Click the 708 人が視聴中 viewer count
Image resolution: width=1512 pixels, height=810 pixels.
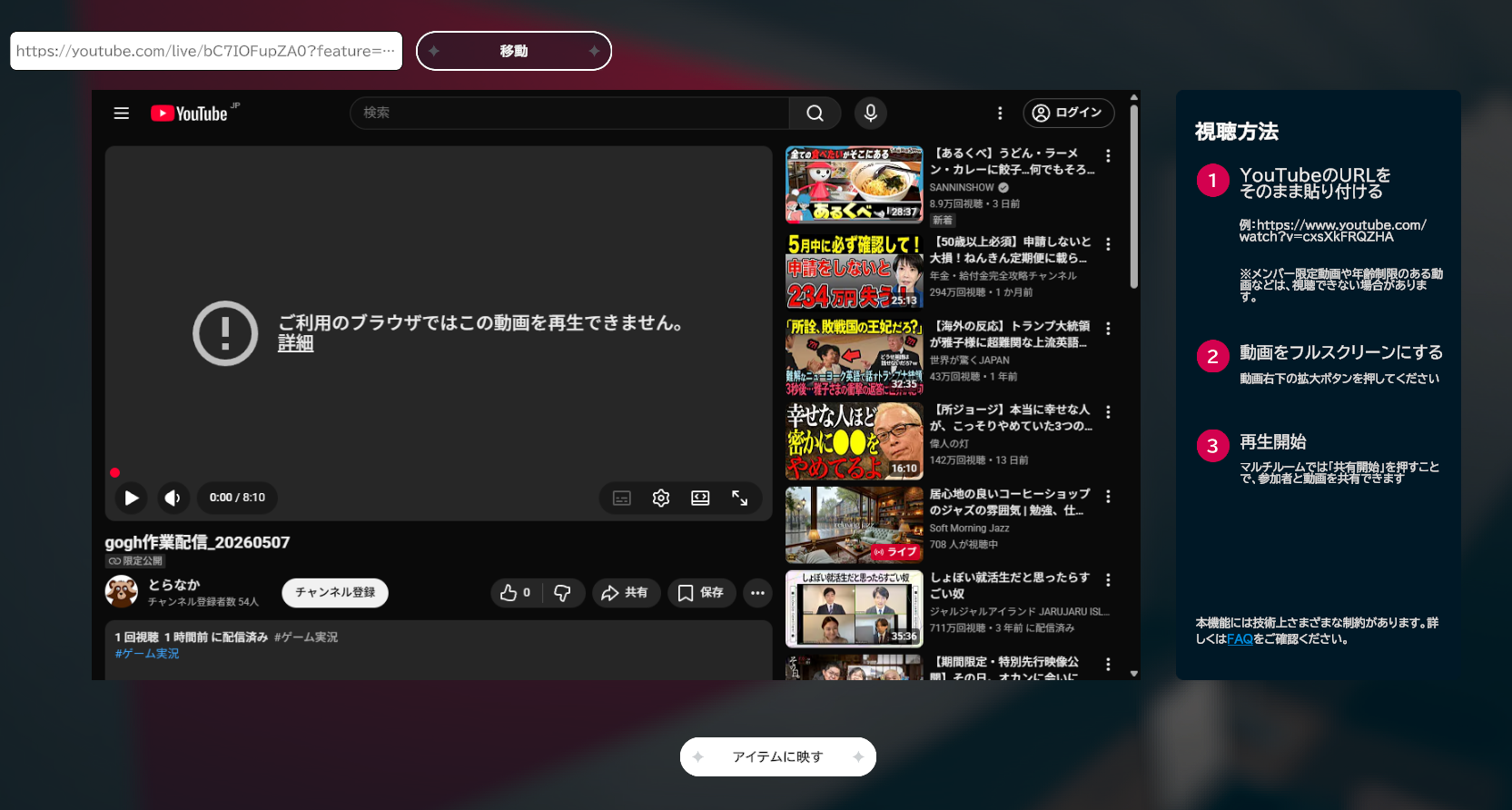pos(964,545)
